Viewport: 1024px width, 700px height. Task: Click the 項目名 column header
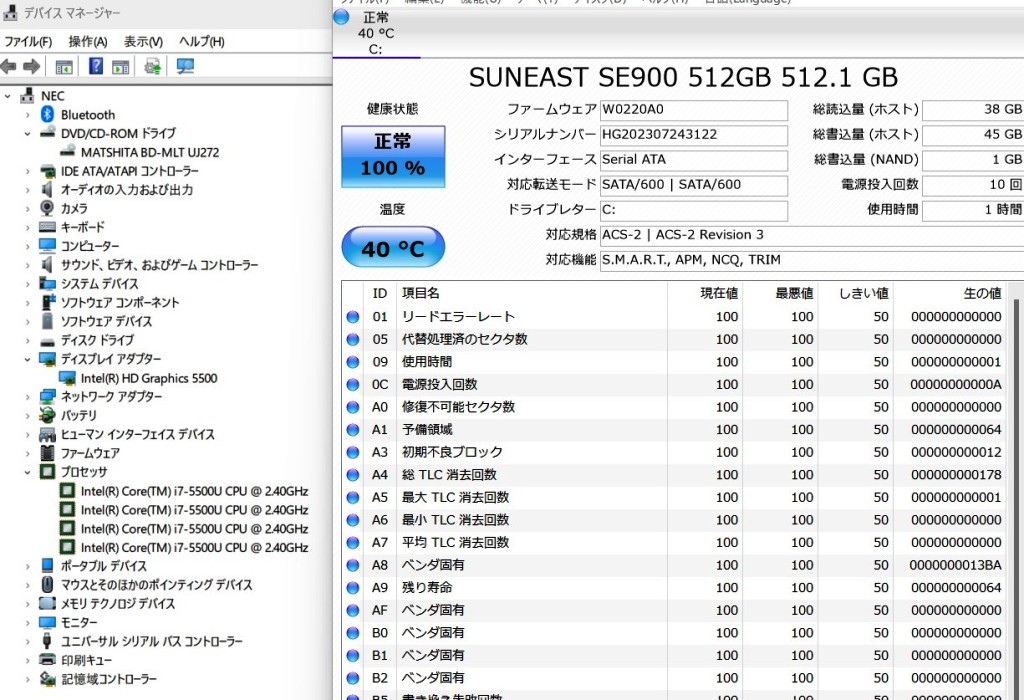[532, 293]
